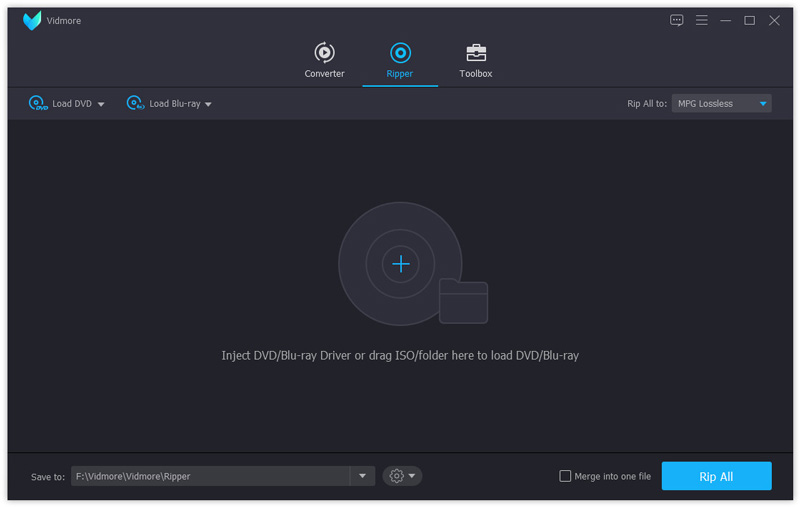Click the Rip All button
The image size is (800, 507).
pyautogui.click(x=716, y=476)
